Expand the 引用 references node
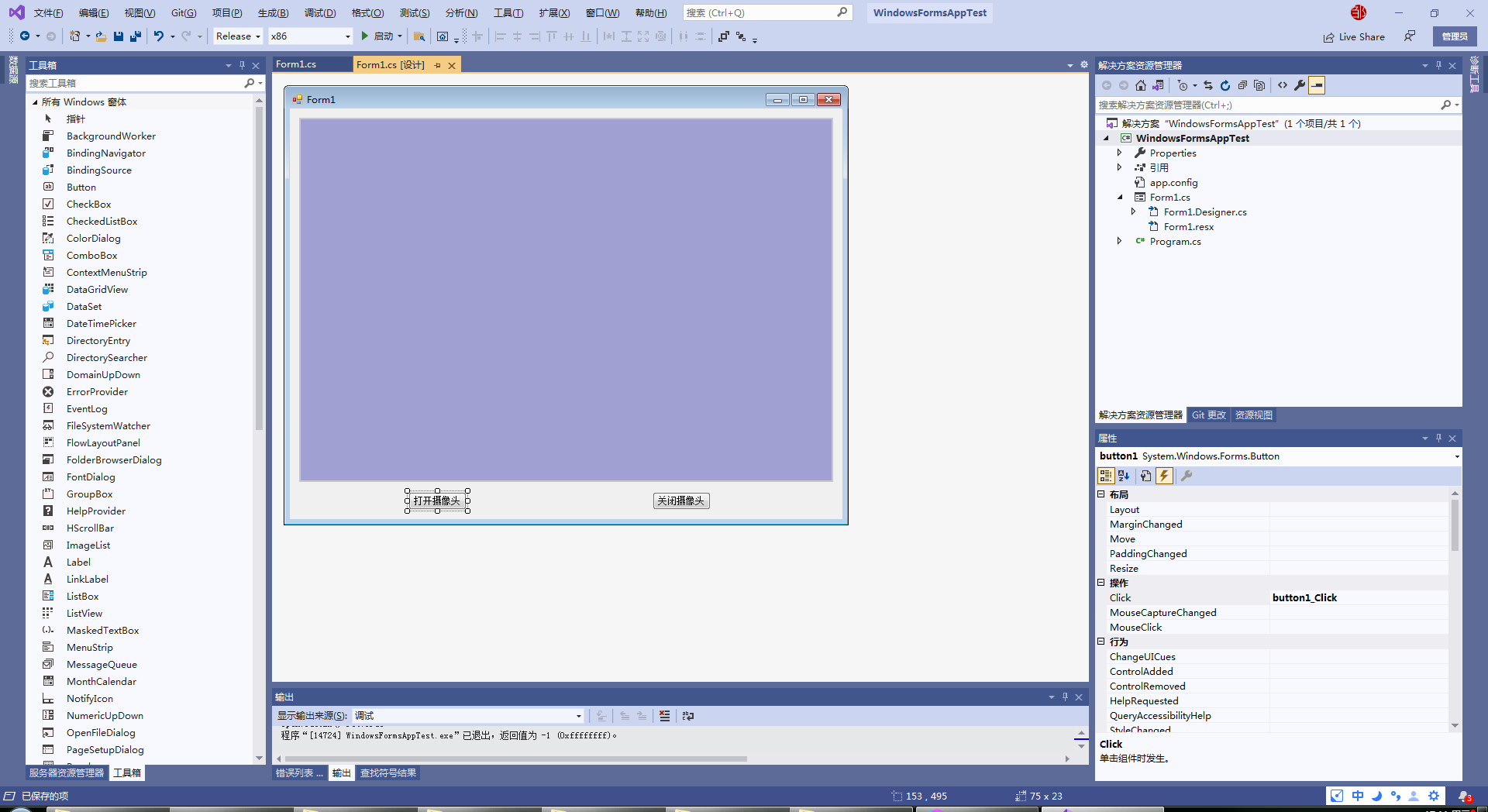Viewport: 1488px width, 812px height. (1119, 167)
